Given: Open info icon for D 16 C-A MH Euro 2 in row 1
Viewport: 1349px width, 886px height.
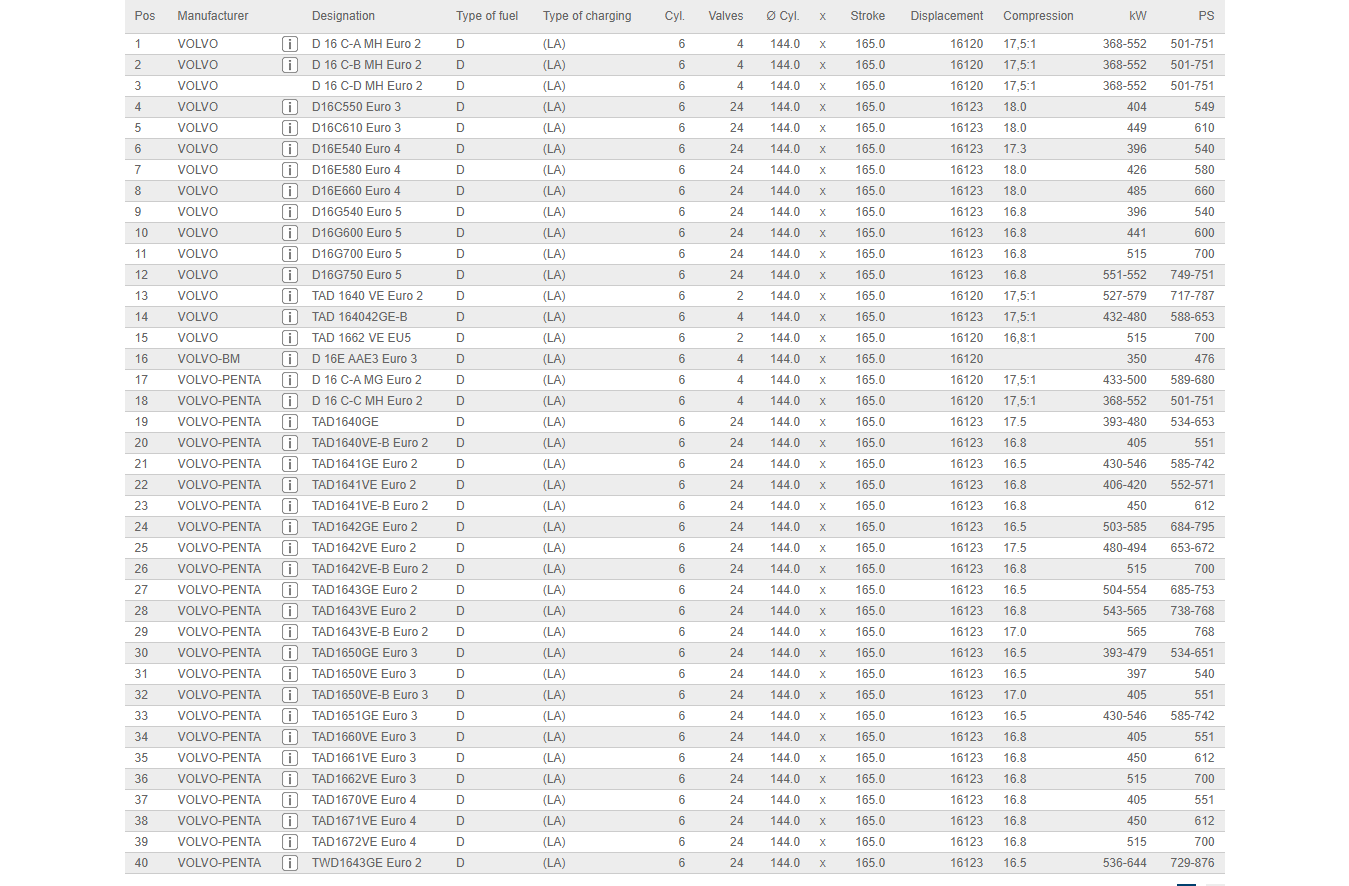Looking at the screenshot, I should point(290,44).
